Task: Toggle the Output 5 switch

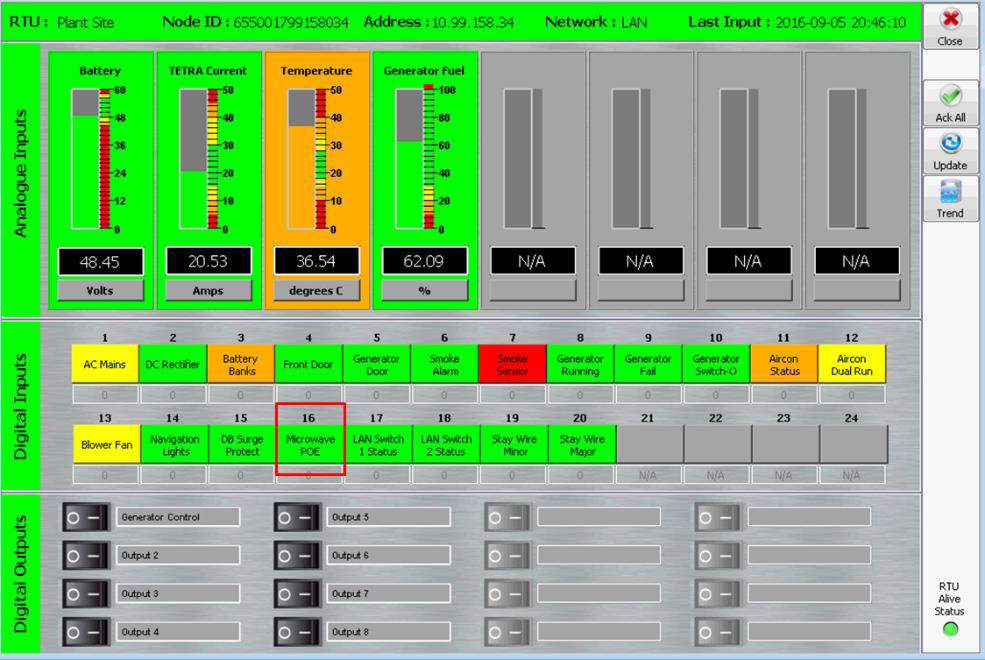Action: tap(298, 517)
